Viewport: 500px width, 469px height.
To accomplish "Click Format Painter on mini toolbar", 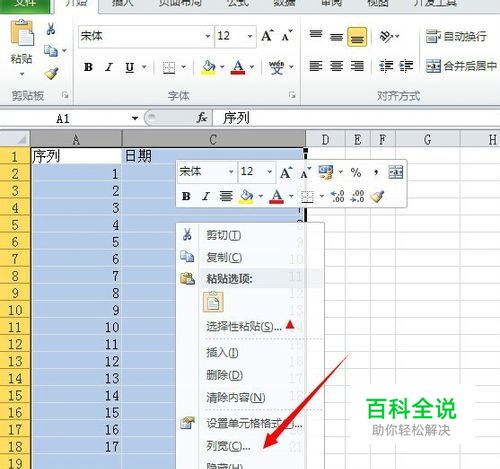I will click(378, 196).
